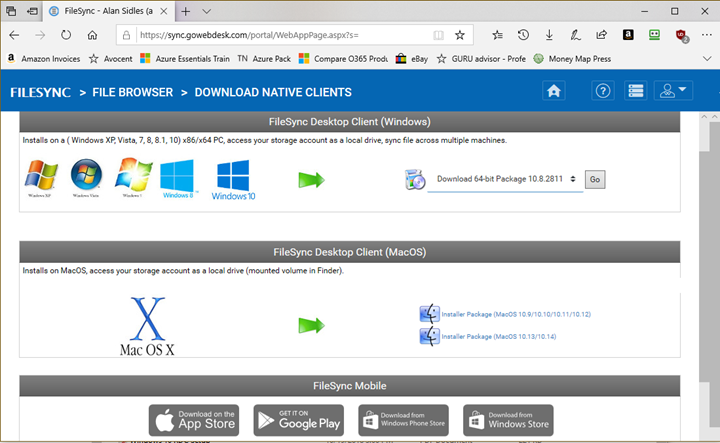
Task: Open the task list icon in header
Action: (x=635, y=91)
